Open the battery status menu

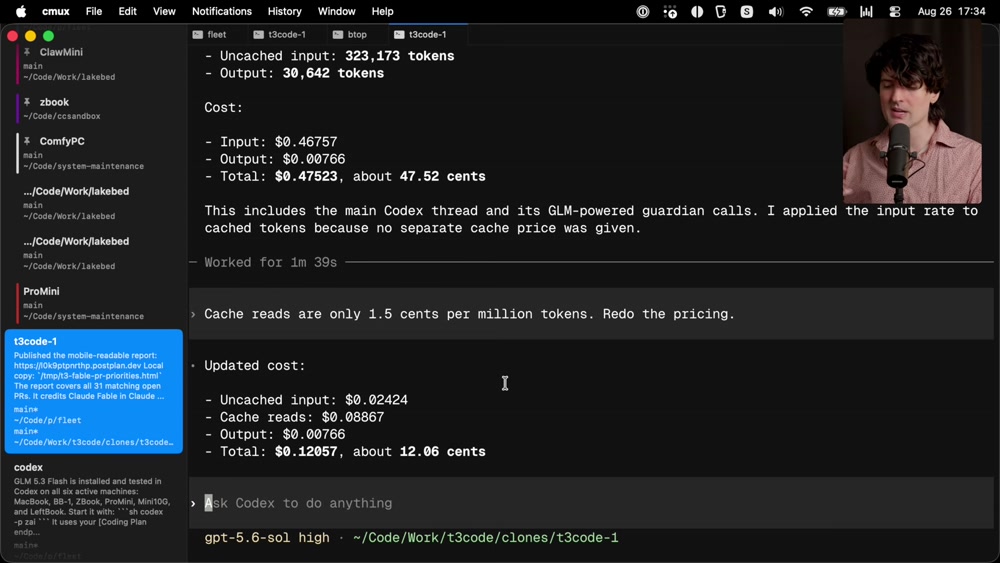[836, 11]
